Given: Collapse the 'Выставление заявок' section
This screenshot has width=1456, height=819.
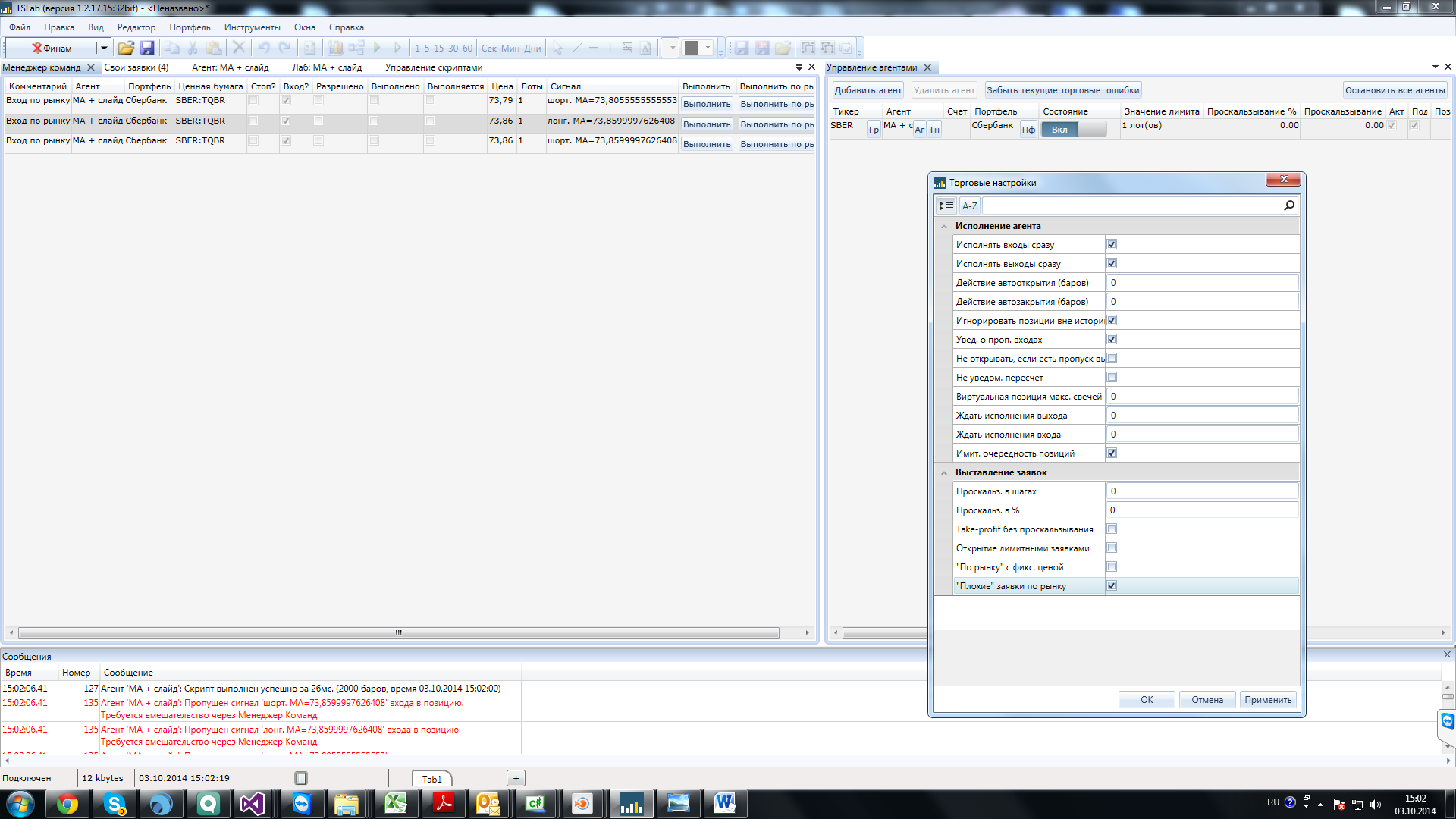Looking at the screenshot, I should pyautogui.click(x=944, y=472).
